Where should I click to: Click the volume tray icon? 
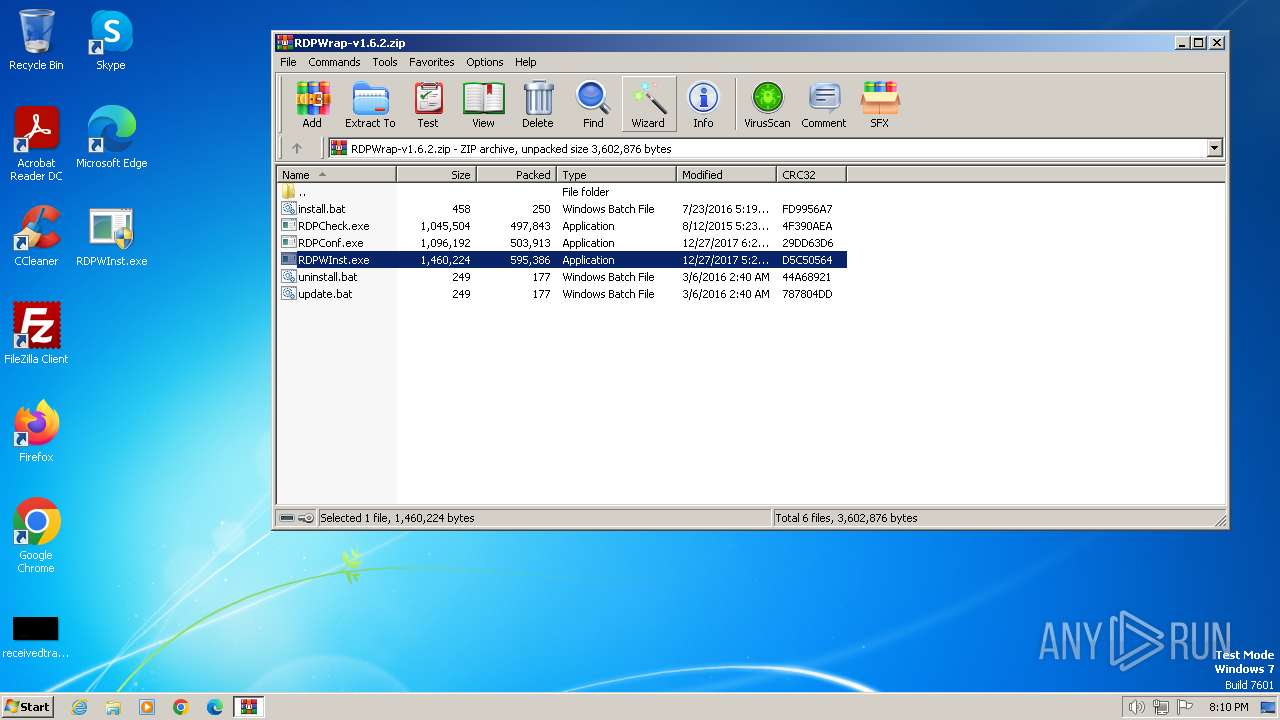pyautogui.click(x=1136, y=707)
